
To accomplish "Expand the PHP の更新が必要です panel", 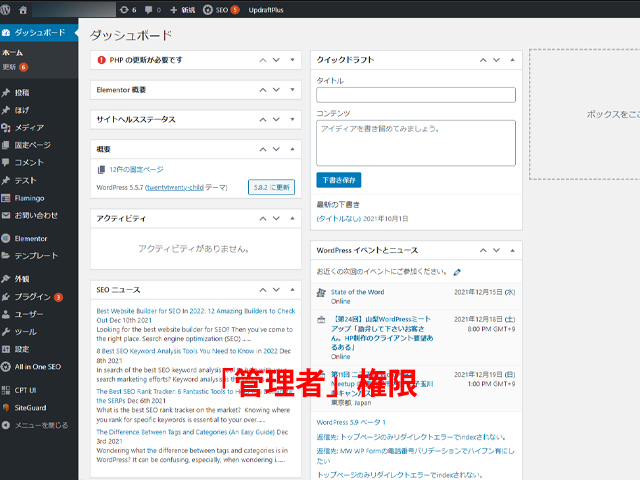I will click(292, 60).
